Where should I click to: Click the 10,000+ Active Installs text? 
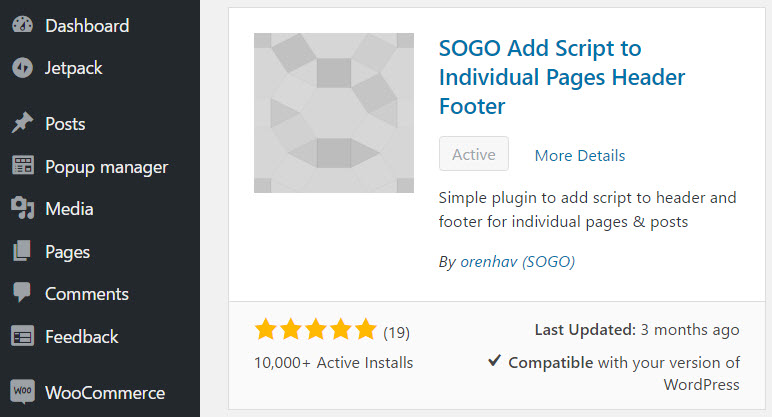(333, 363)
